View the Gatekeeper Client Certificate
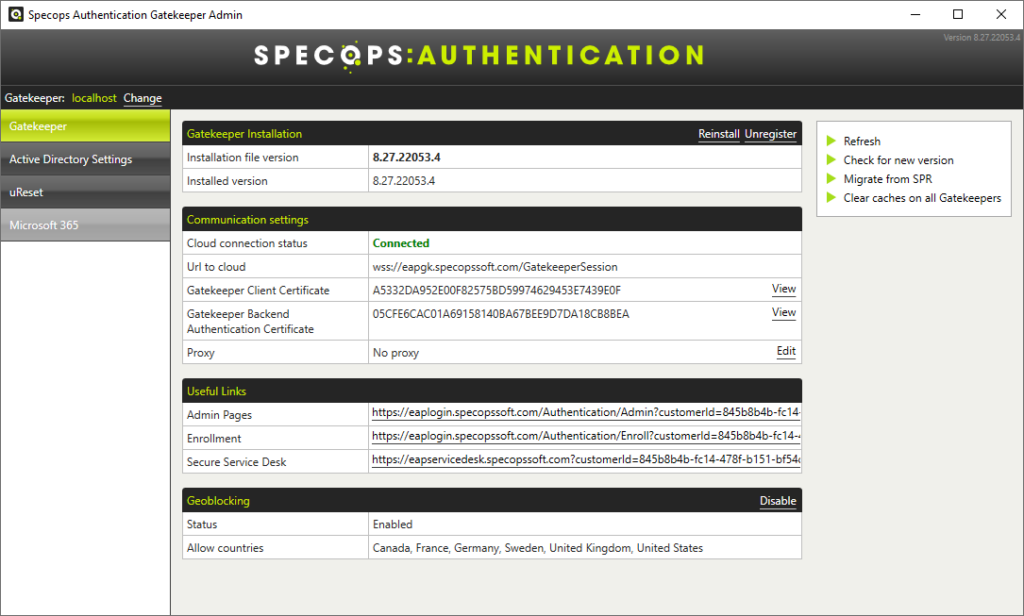1024x616 pixels. (x=784, y=289)
